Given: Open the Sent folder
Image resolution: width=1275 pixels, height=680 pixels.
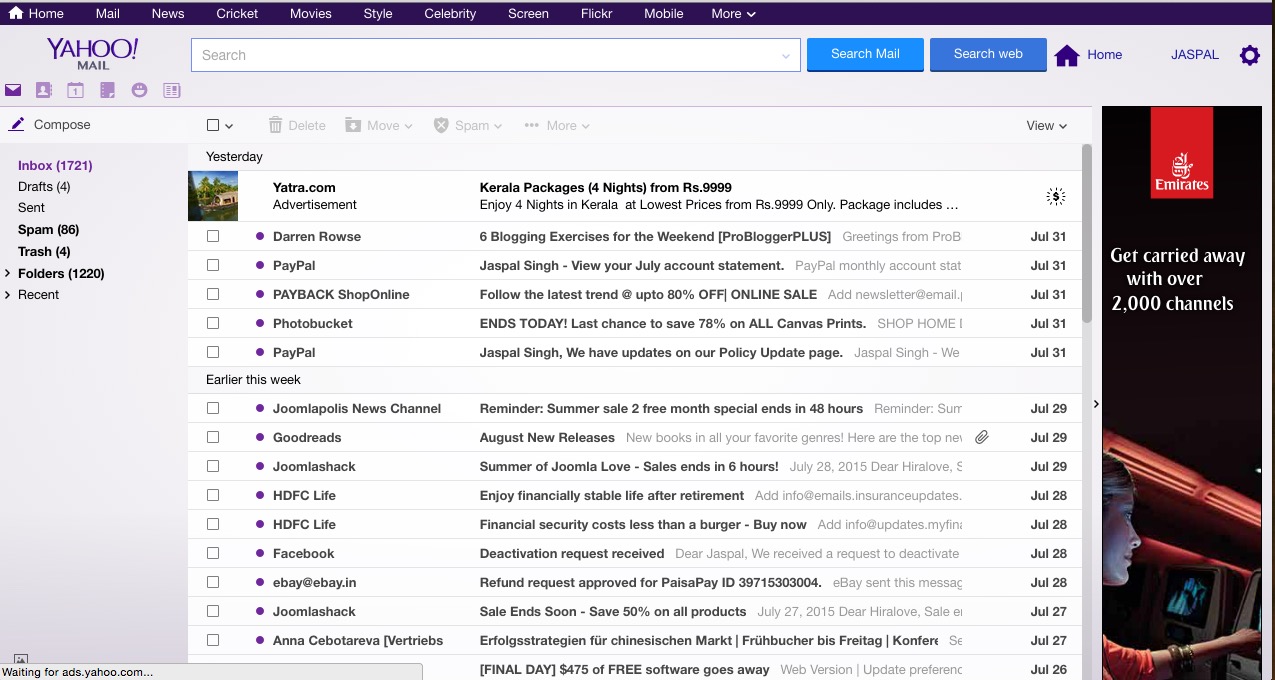Looking at the screenshot, I should 31,208.
